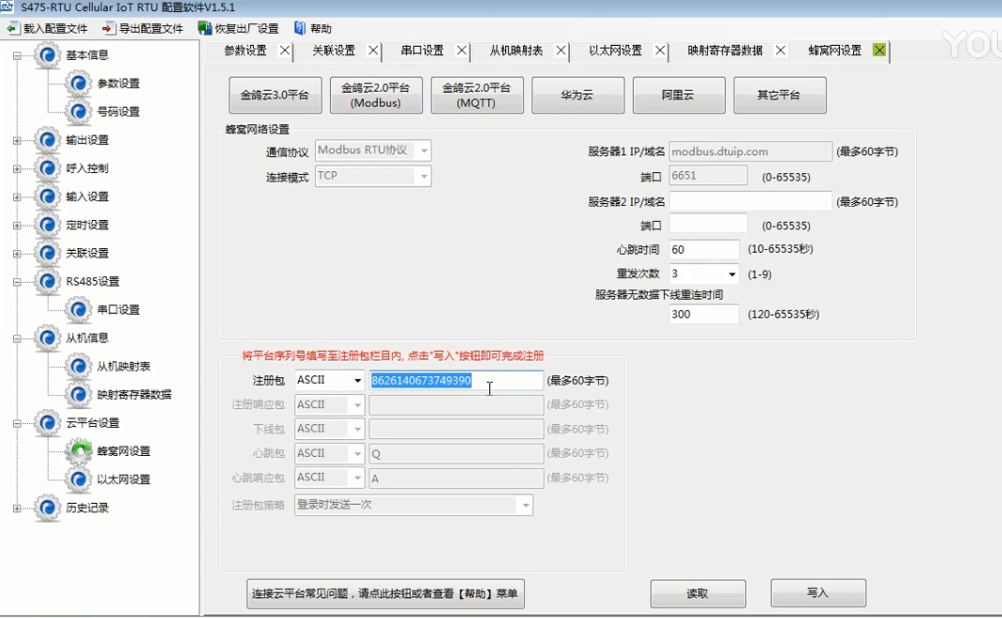Image resolution: width=1002 pixels, height=618 pixels.
Task: Switch to the 串口设置 tab
Action: pyautogui.click(x=421, y=50)
